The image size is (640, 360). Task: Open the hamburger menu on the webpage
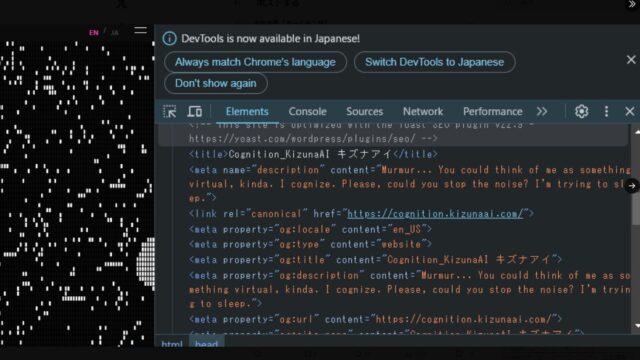(x=140, y=31)
